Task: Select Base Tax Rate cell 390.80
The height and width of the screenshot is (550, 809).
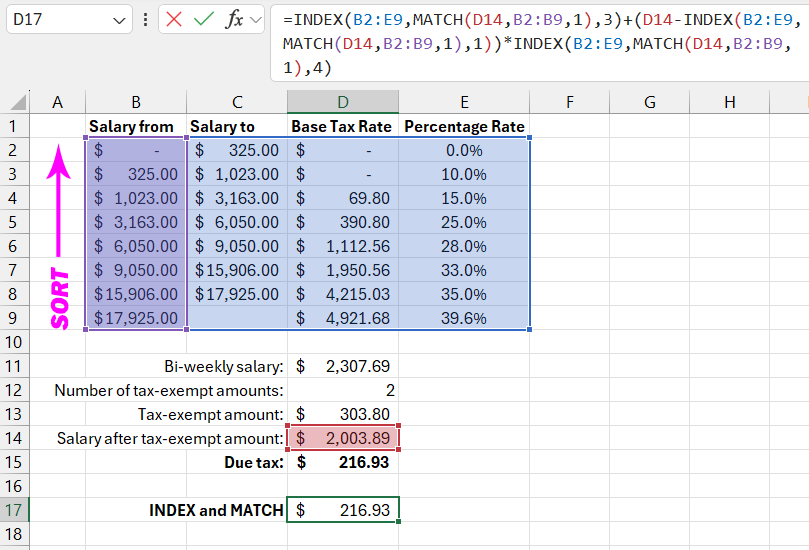Action: (343, 222)
